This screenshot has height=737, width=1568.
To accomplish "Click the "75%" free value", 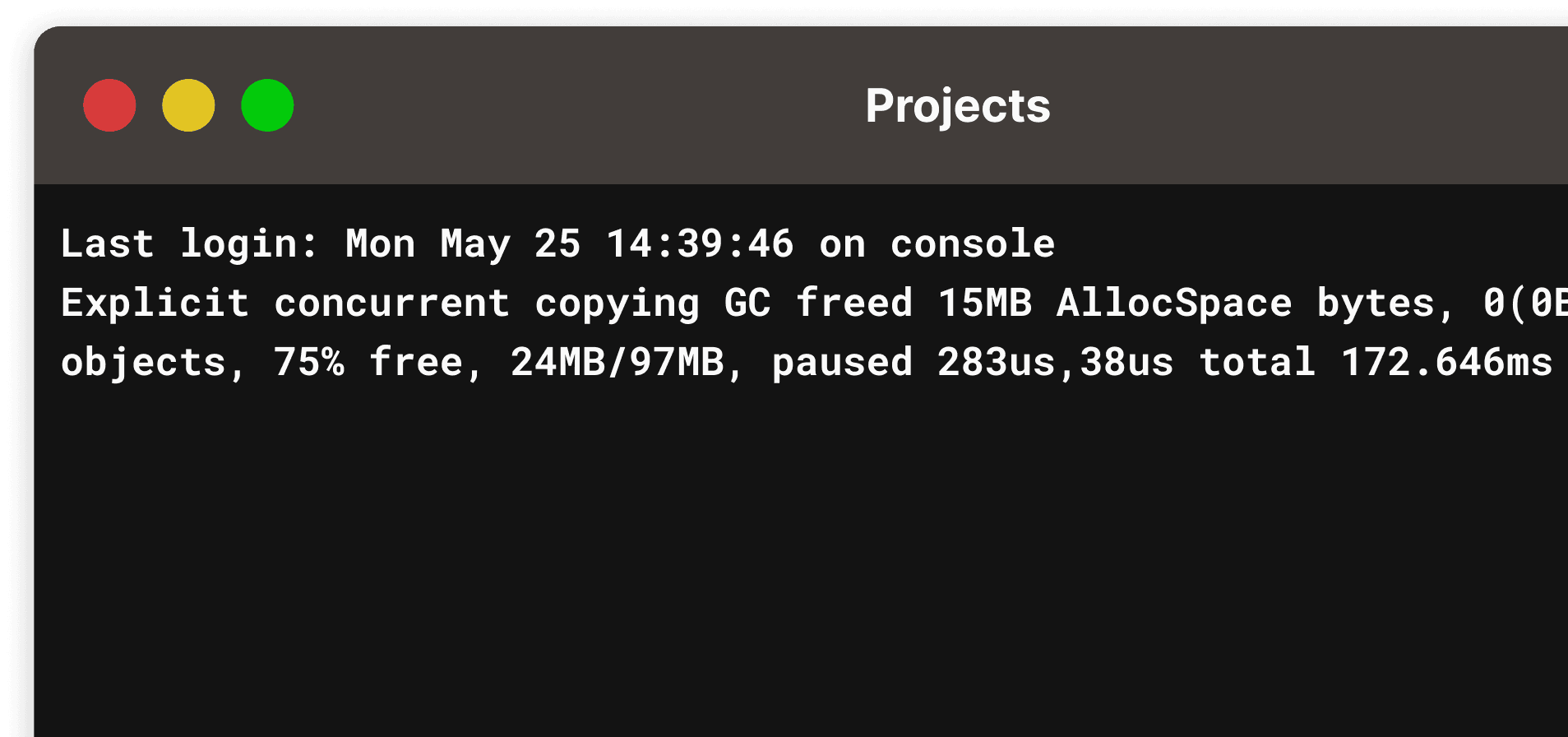I will click(x=308, y=363).
